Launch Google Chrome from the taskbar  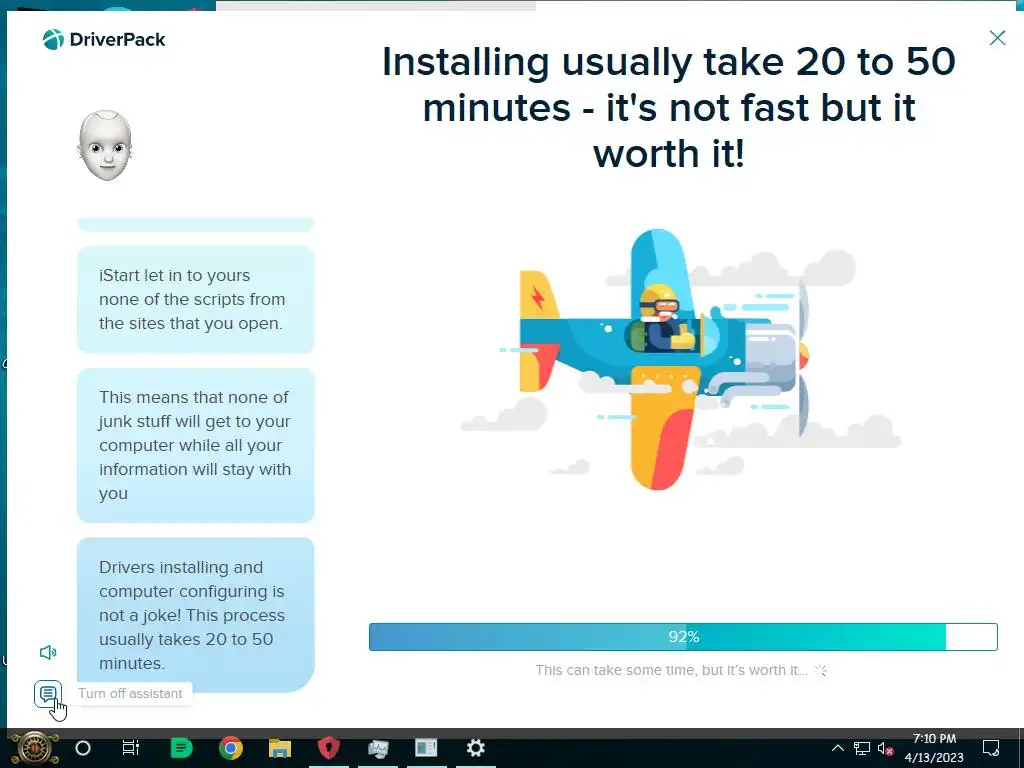(231, 748)
